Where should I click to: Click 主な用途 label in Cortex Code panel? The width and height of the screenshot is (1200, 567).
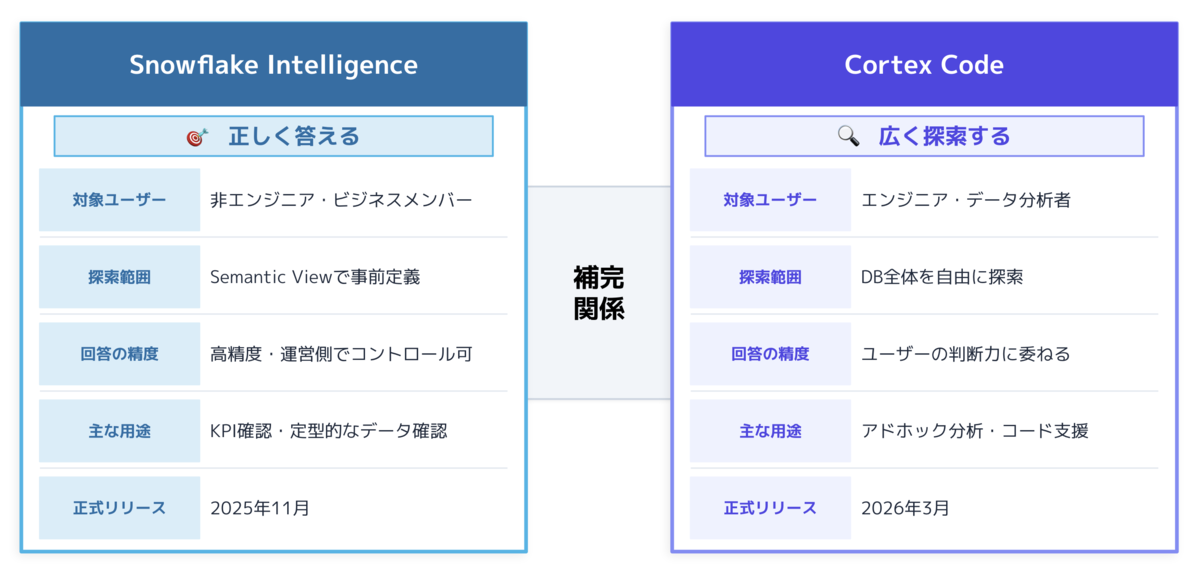coord(770,431)
